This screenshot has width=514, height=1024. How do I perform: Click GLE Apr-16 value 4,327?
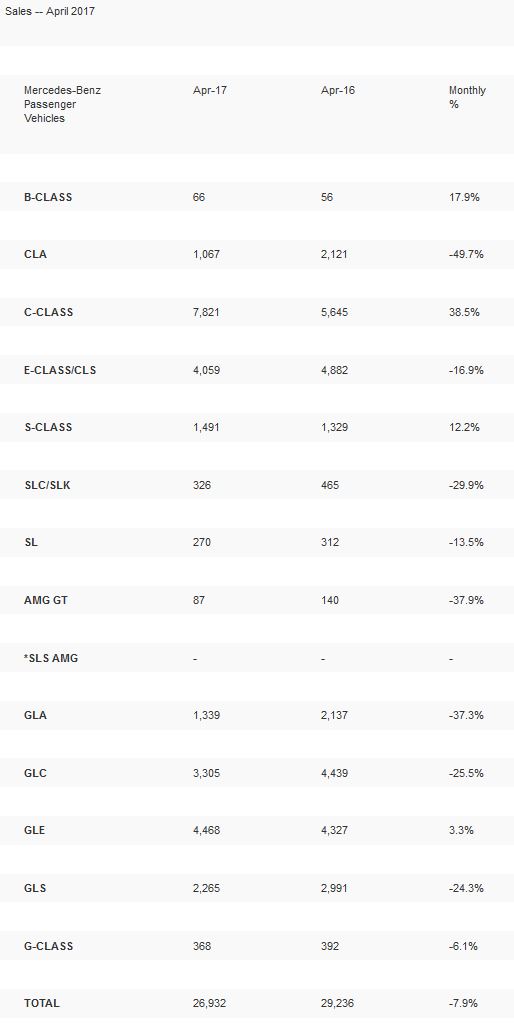(334, 831)
